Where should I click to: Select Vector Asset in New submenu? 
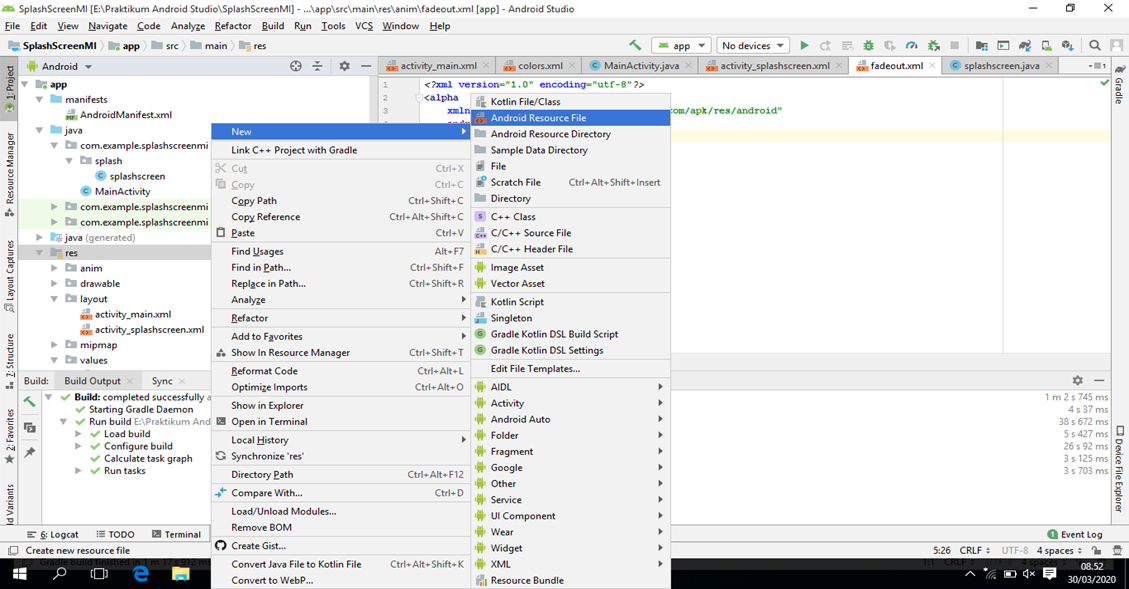pyautogui.click(x=571, y=284)
